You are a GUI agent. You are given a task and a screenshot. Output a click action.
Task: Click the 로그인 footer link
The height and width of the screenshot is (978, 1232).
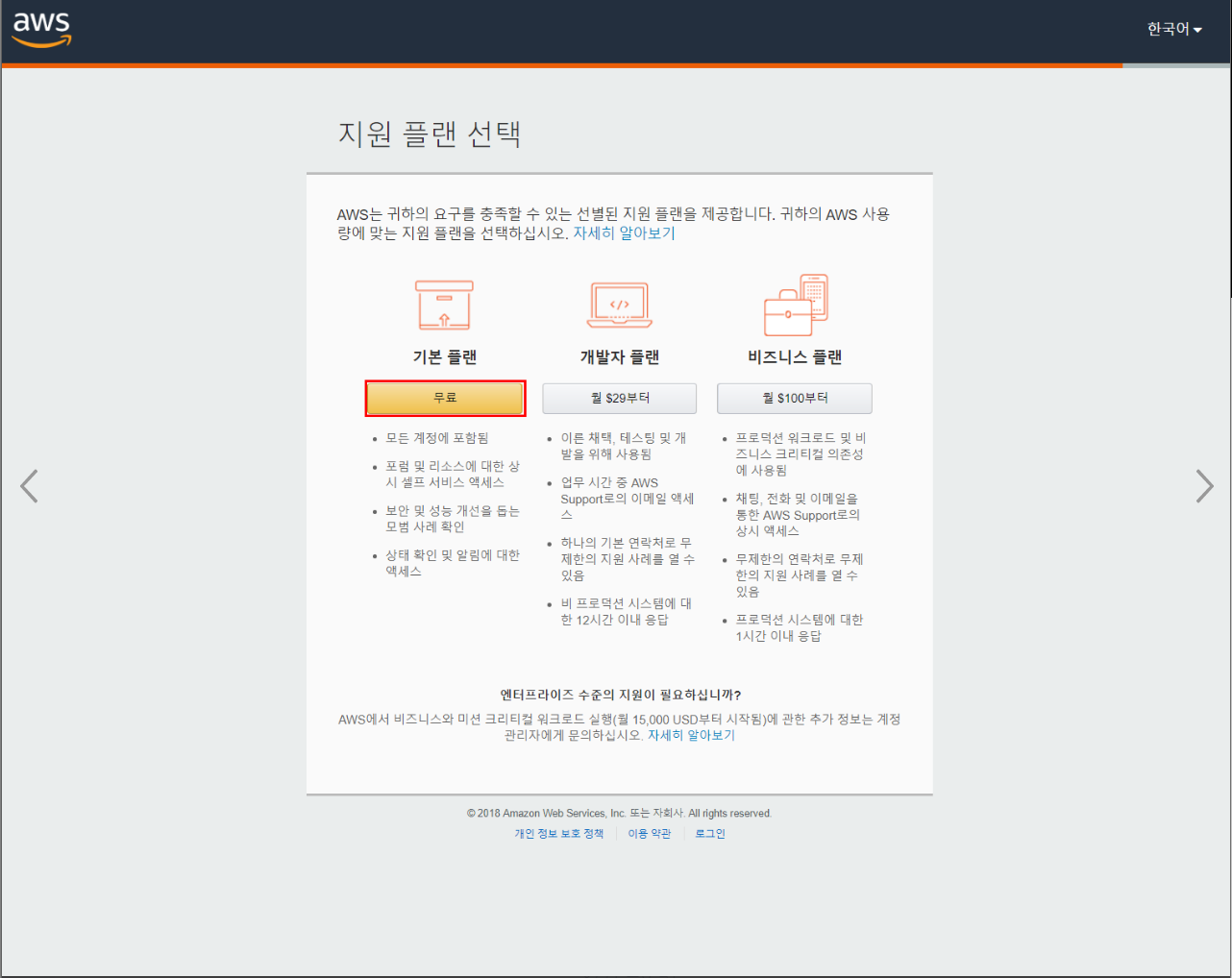point(710,834)
